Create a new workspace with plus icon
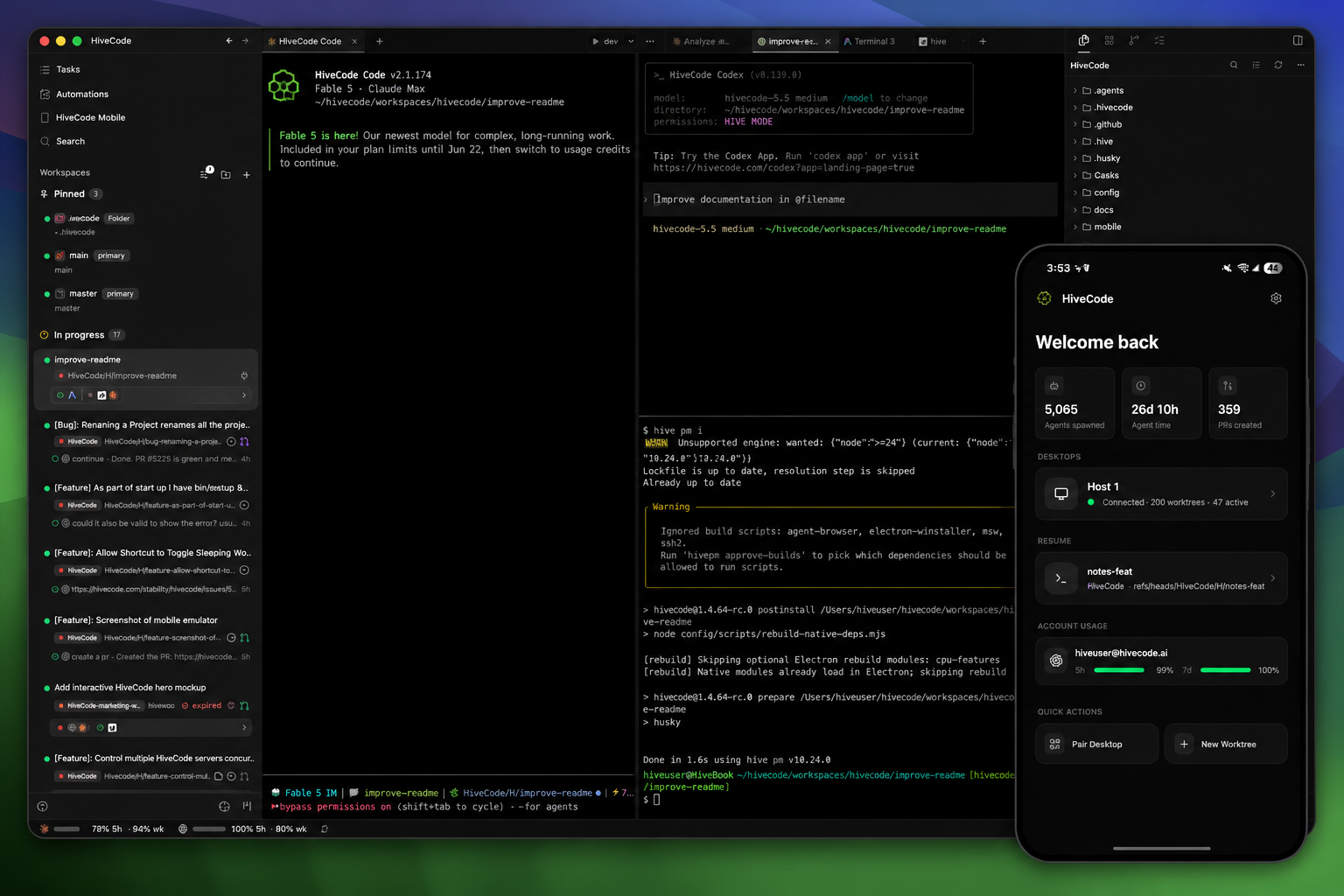The height and width of the screenshot is (896, 1344). (247, 174)
